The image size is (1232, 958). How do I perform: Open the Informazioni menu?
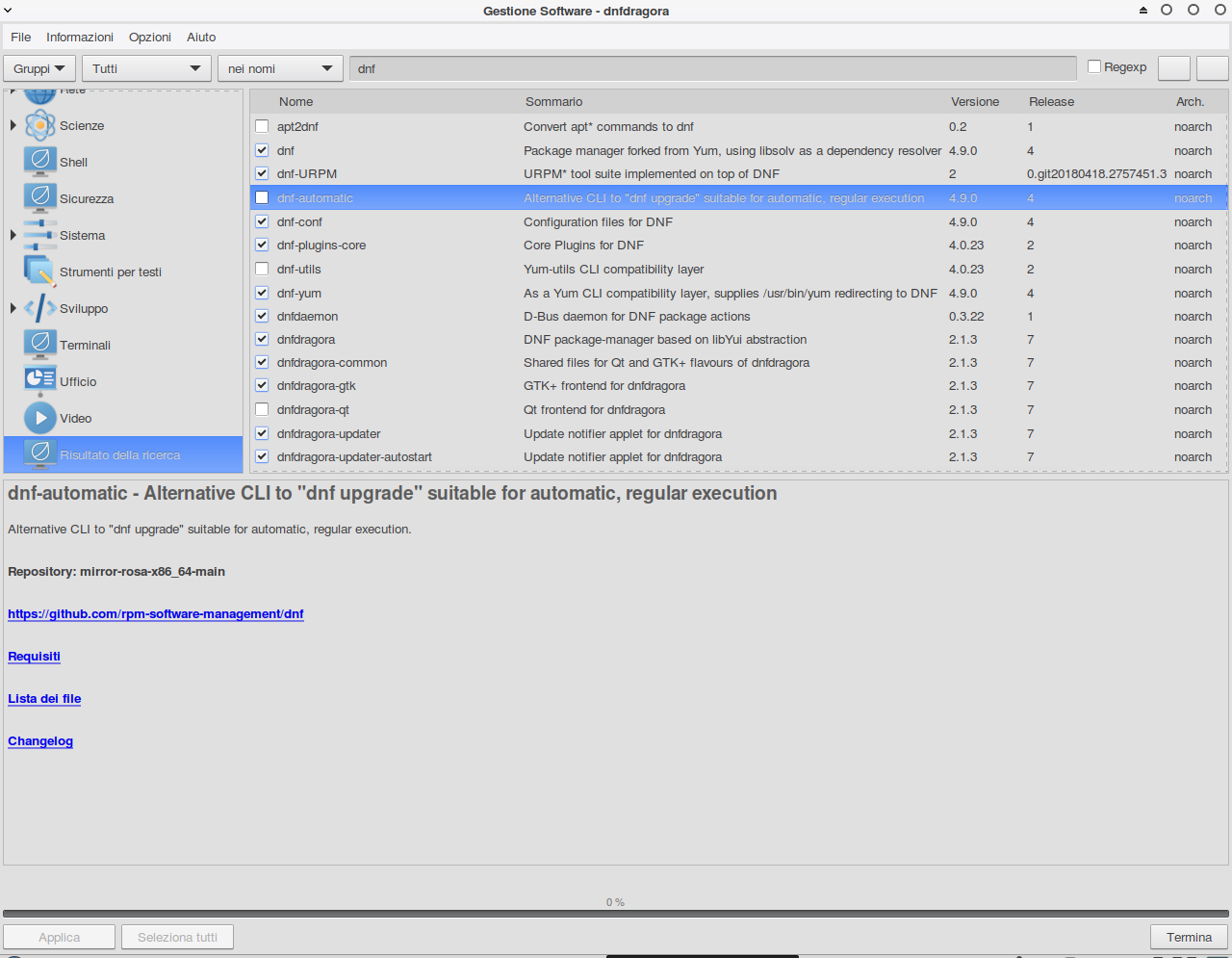point(80,37)
